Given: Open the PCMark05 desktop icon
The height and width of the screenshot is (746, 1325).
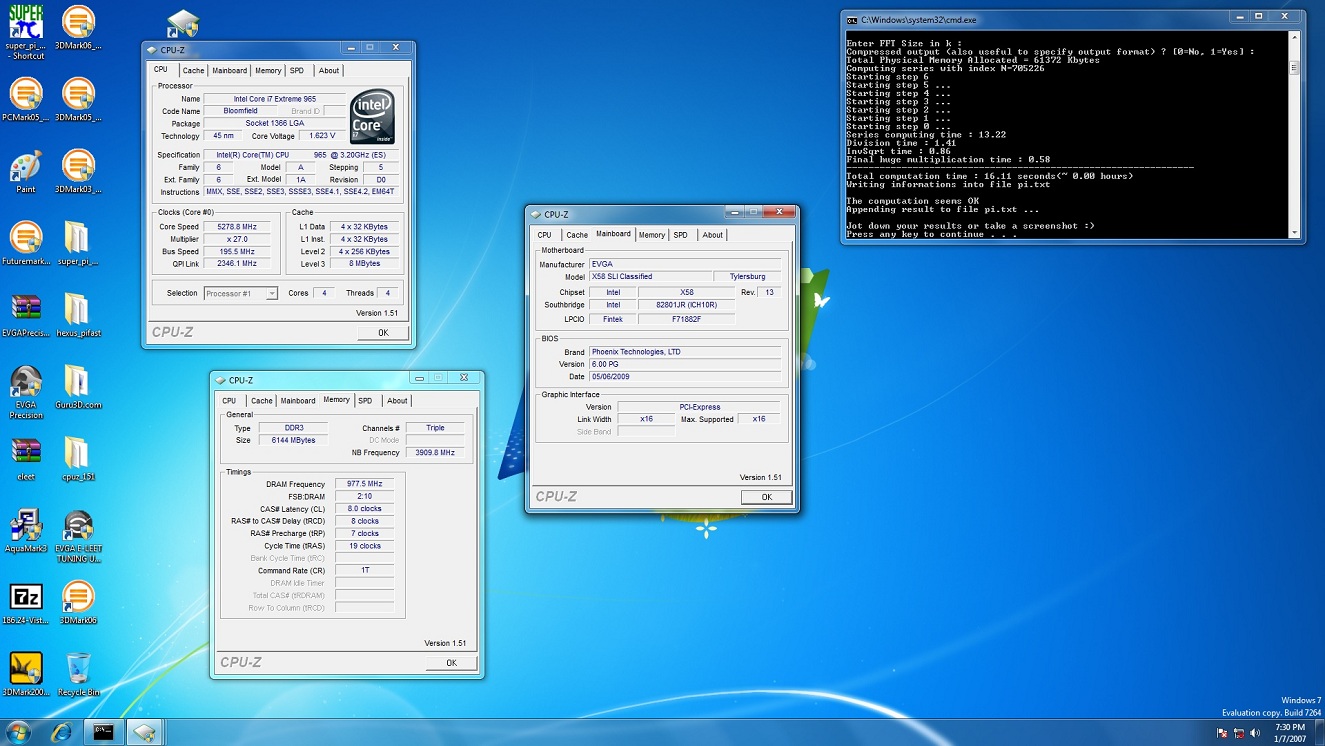Looking at the screenshot, I should (26, 100).
